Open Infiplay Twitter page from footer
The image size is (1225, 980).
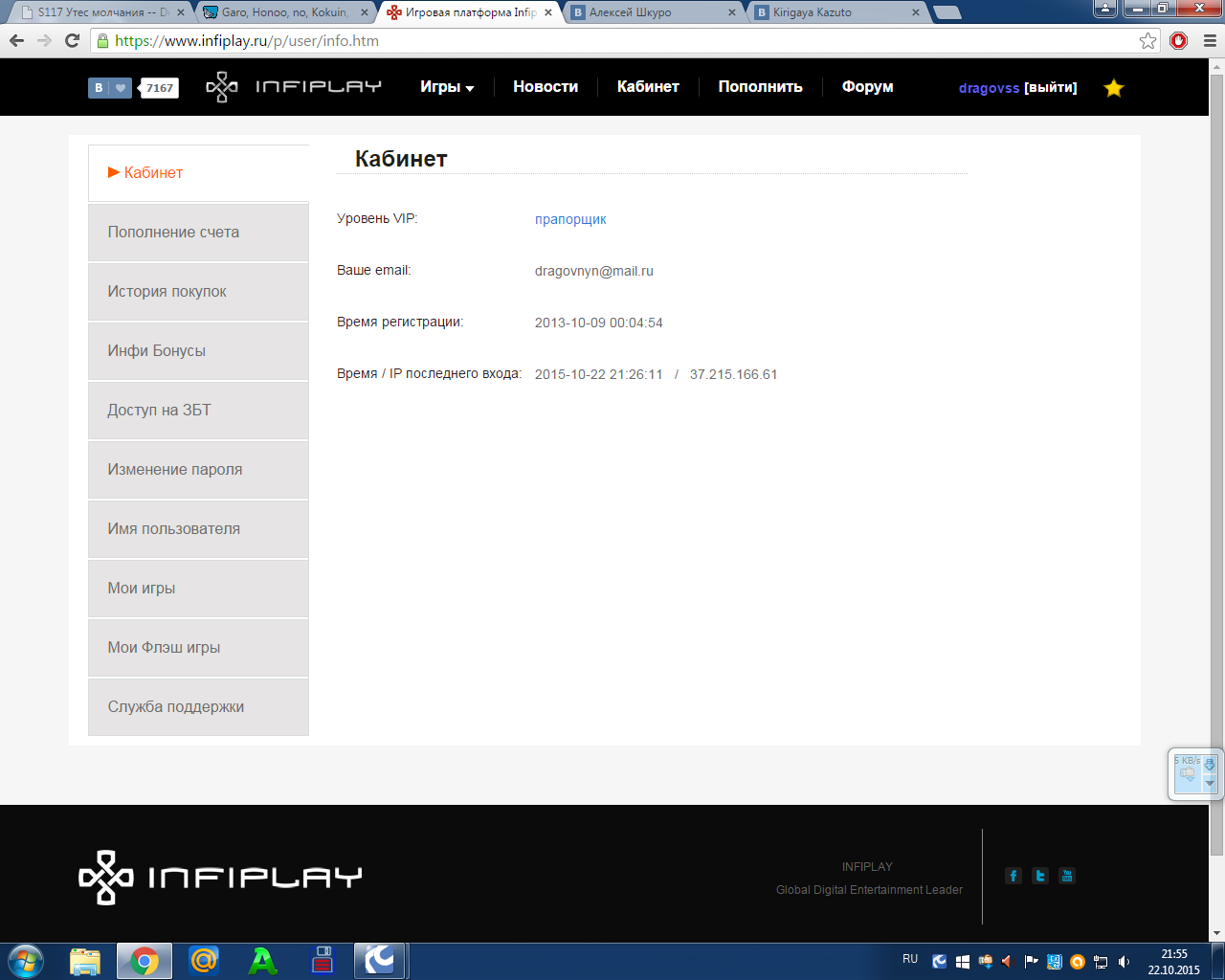[x=1040, y=876]
